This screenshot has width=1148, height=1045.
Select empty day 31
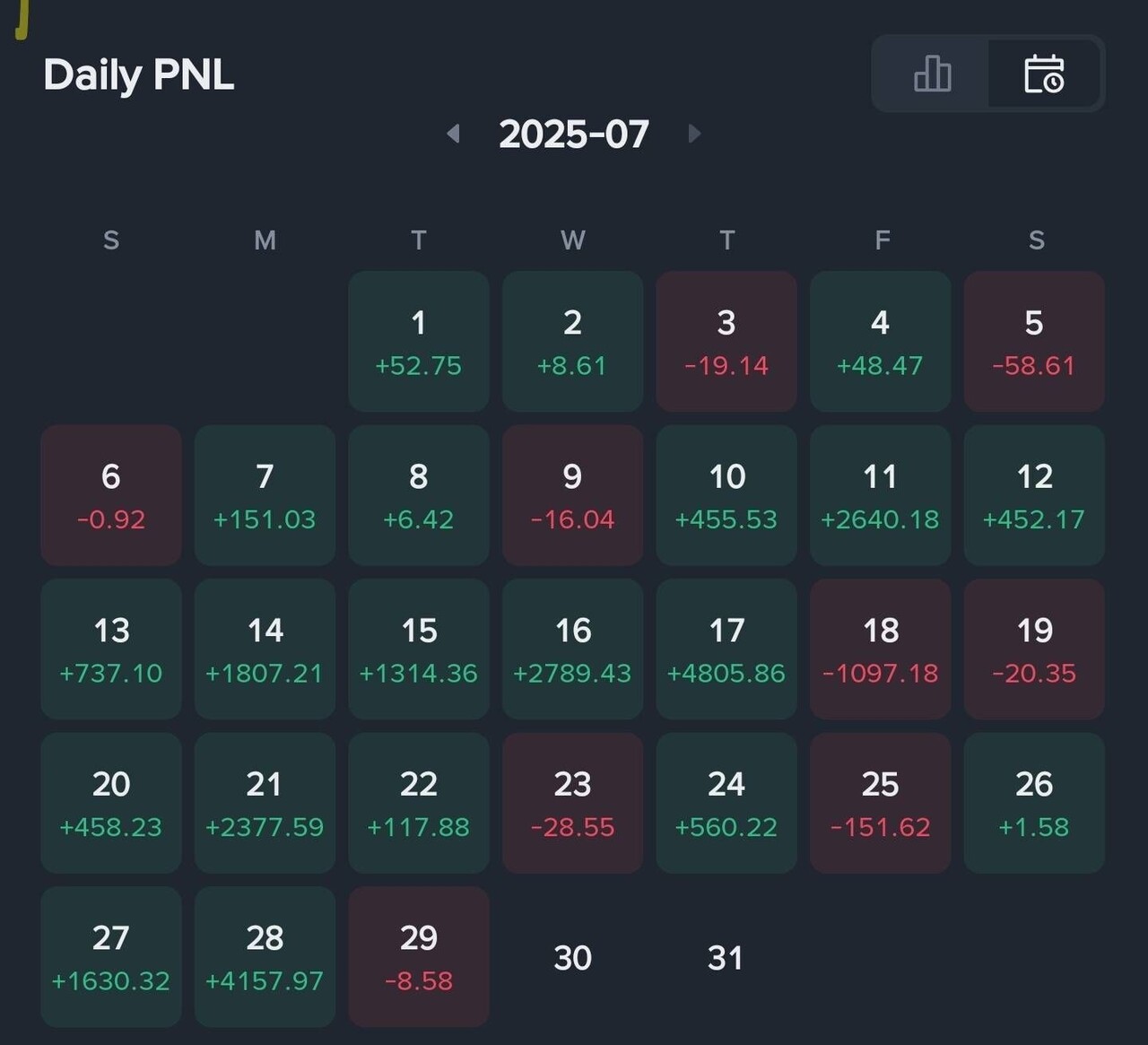(726, 958)
